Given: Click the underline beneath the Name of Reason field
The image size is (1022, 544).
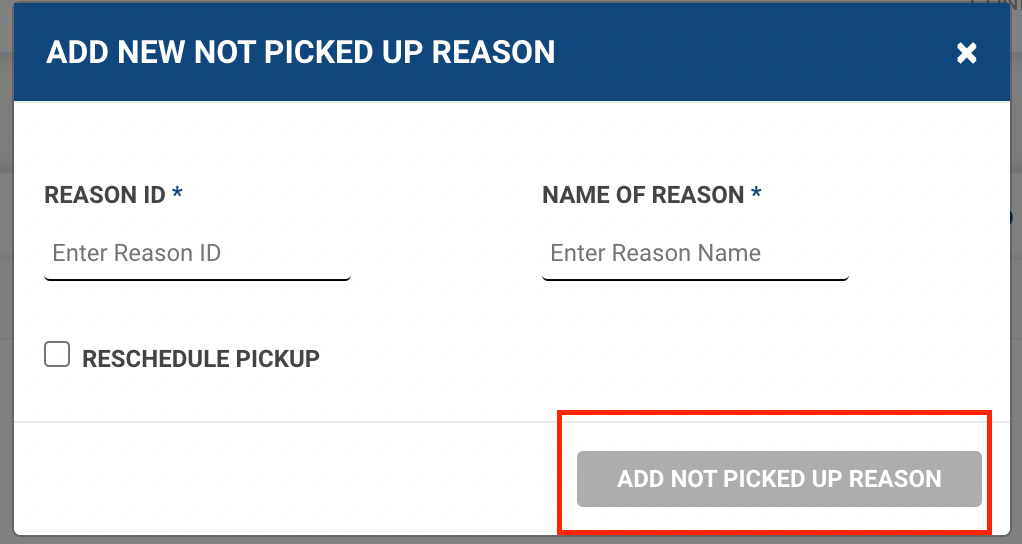Looking at the screenshot, I should tap(695, 278).
